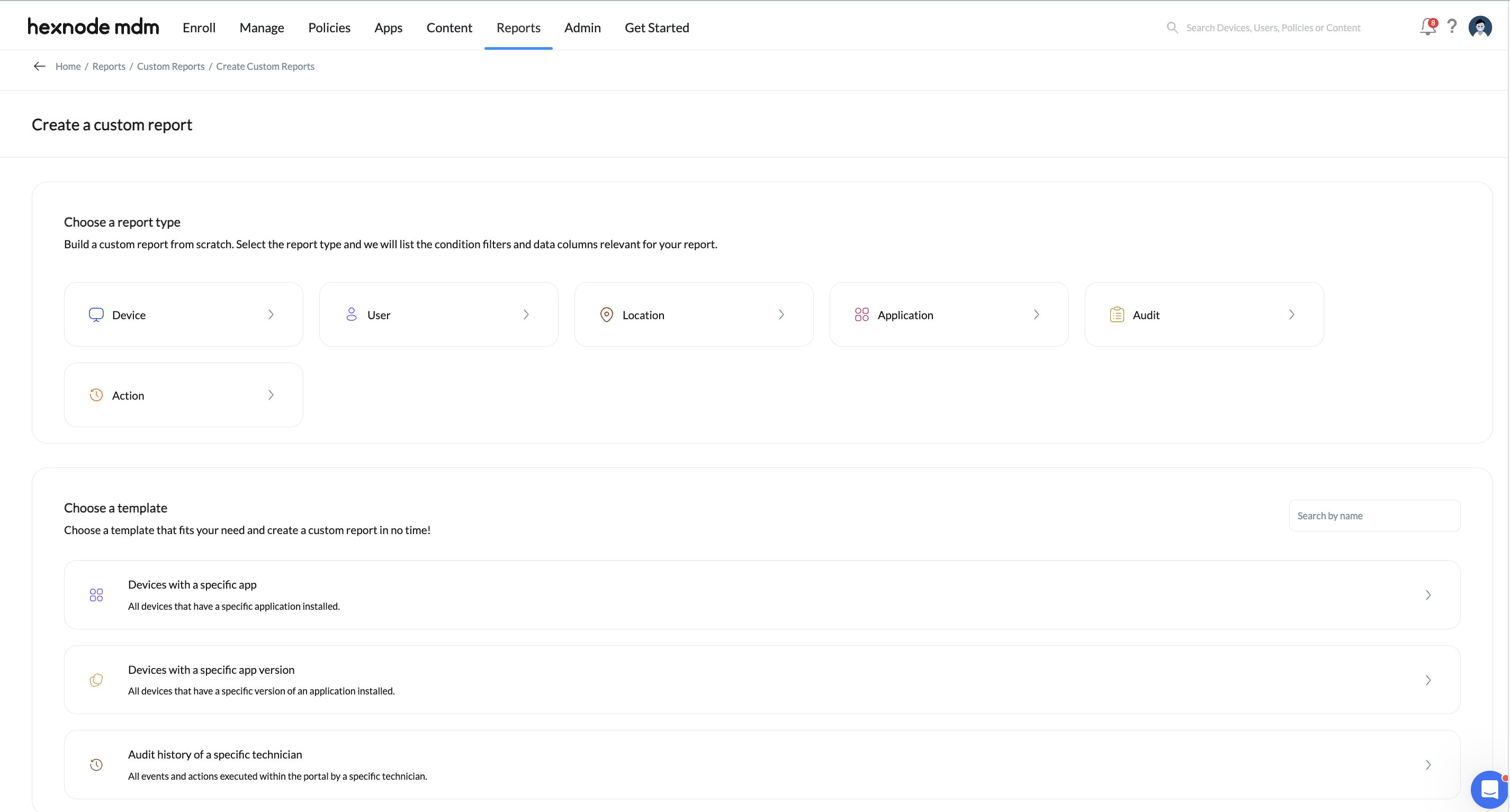Select the User report type label
This screenshot has width=1510, height=812.
(x=379, y=315)
